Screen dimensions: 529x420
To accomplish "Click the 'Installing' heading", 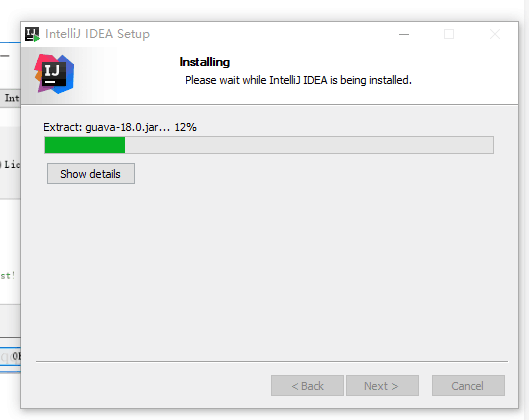I will point(204,62).
